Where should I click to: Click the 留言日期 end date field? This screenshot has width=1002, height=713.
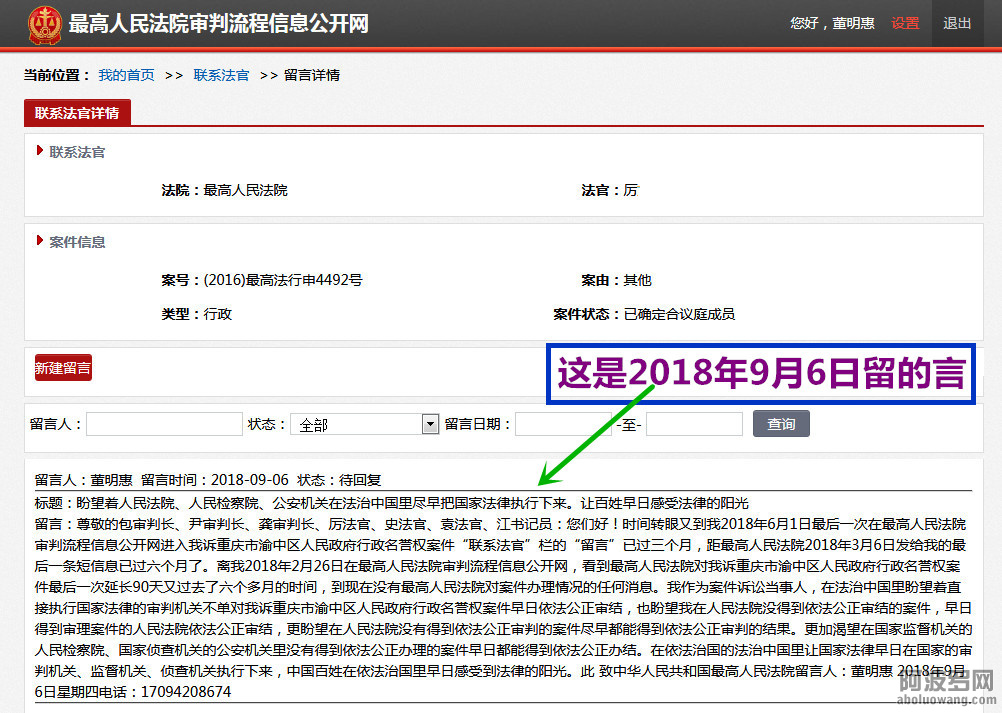(x=694, y=424)
